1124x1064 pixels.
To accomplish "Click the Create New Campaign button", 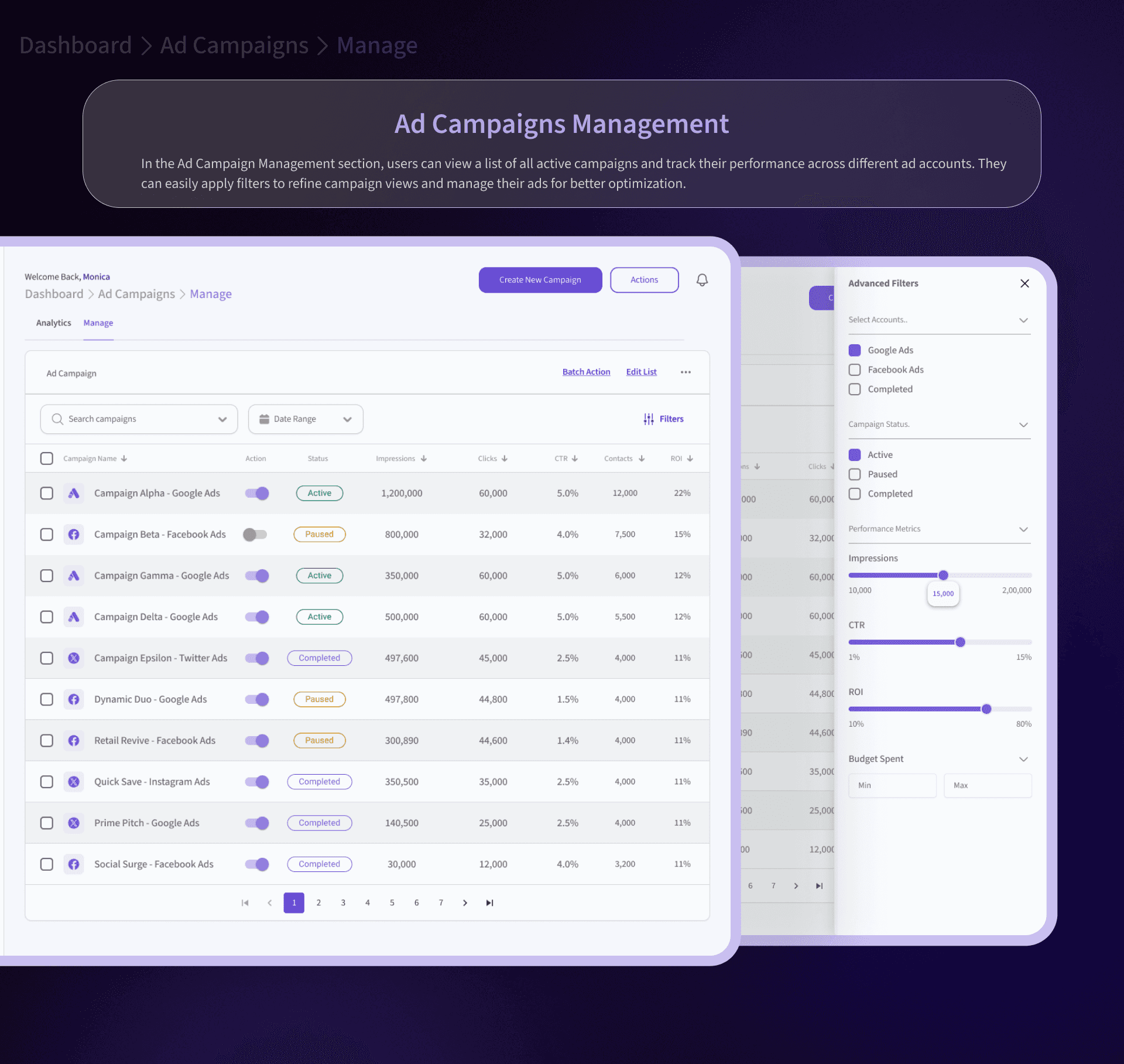I will coord(540,280).
